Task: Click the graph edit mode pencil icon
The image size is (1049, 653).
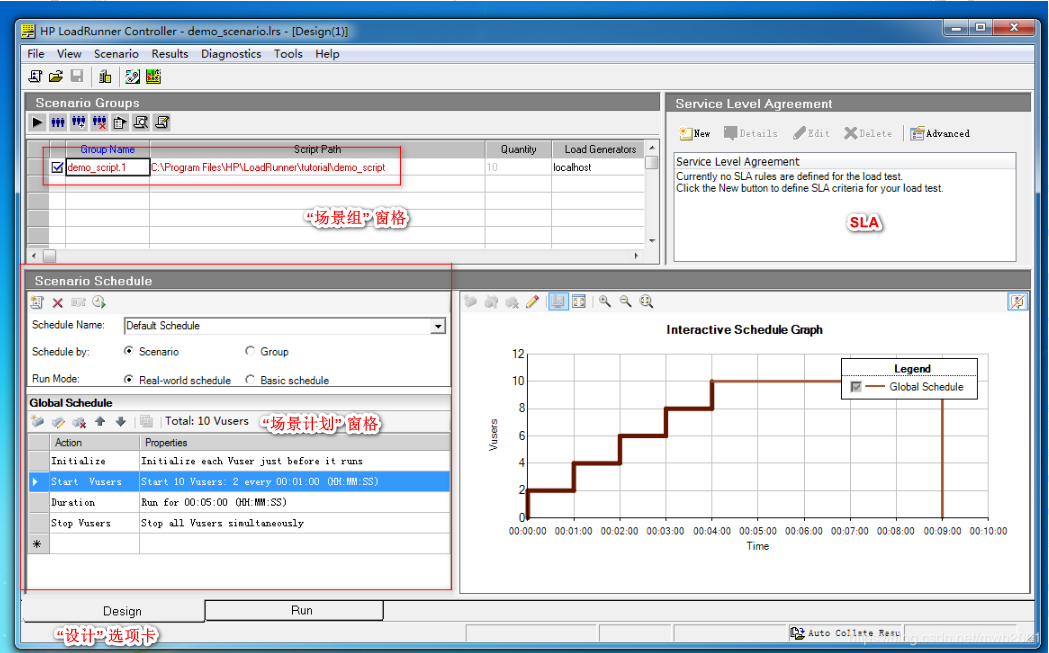Action: (x=533, y=302)
